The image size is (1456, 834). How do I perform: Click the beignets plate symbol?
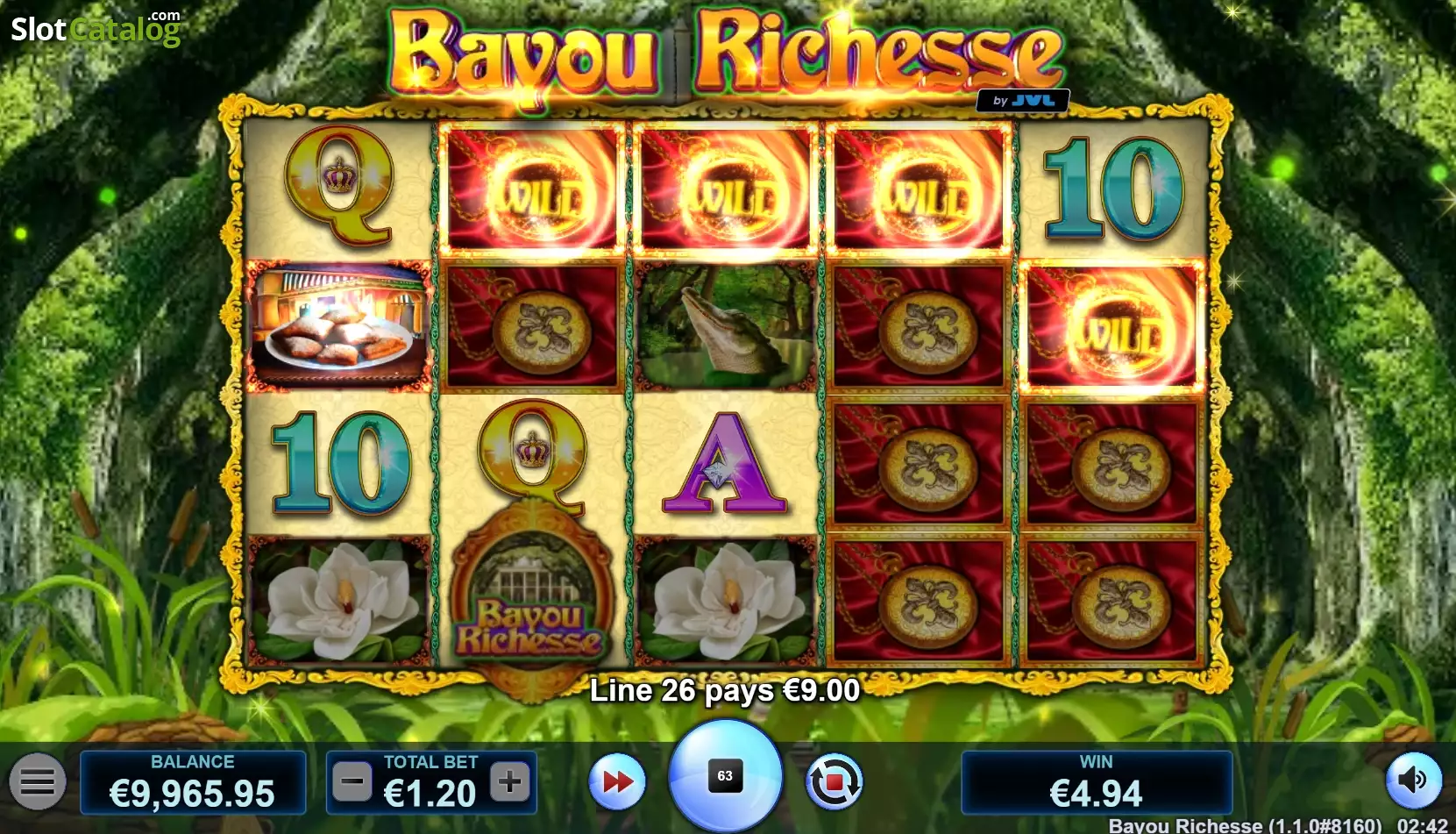pyautogui.click(x=338, y=326)
